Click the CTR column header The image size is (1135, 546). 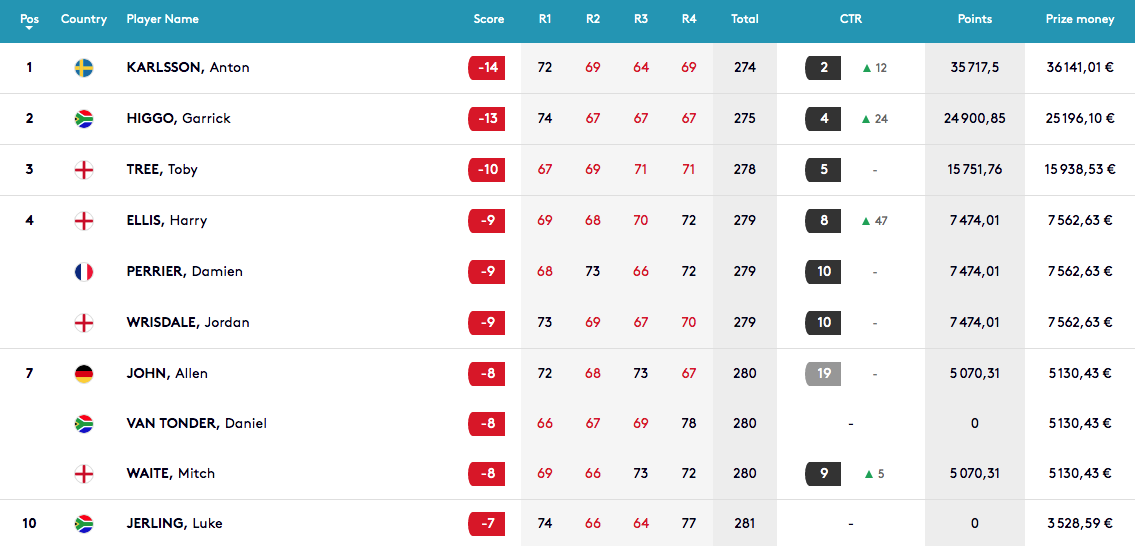(x=851, y=20)
